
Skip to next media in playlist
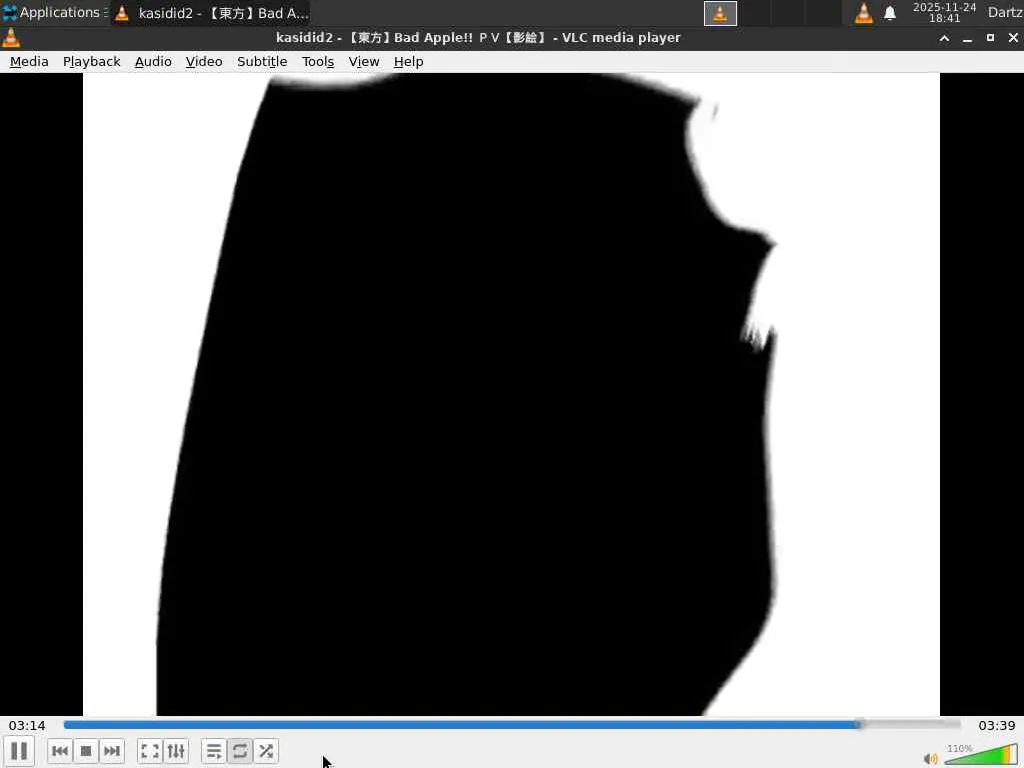tap(112, 751)
